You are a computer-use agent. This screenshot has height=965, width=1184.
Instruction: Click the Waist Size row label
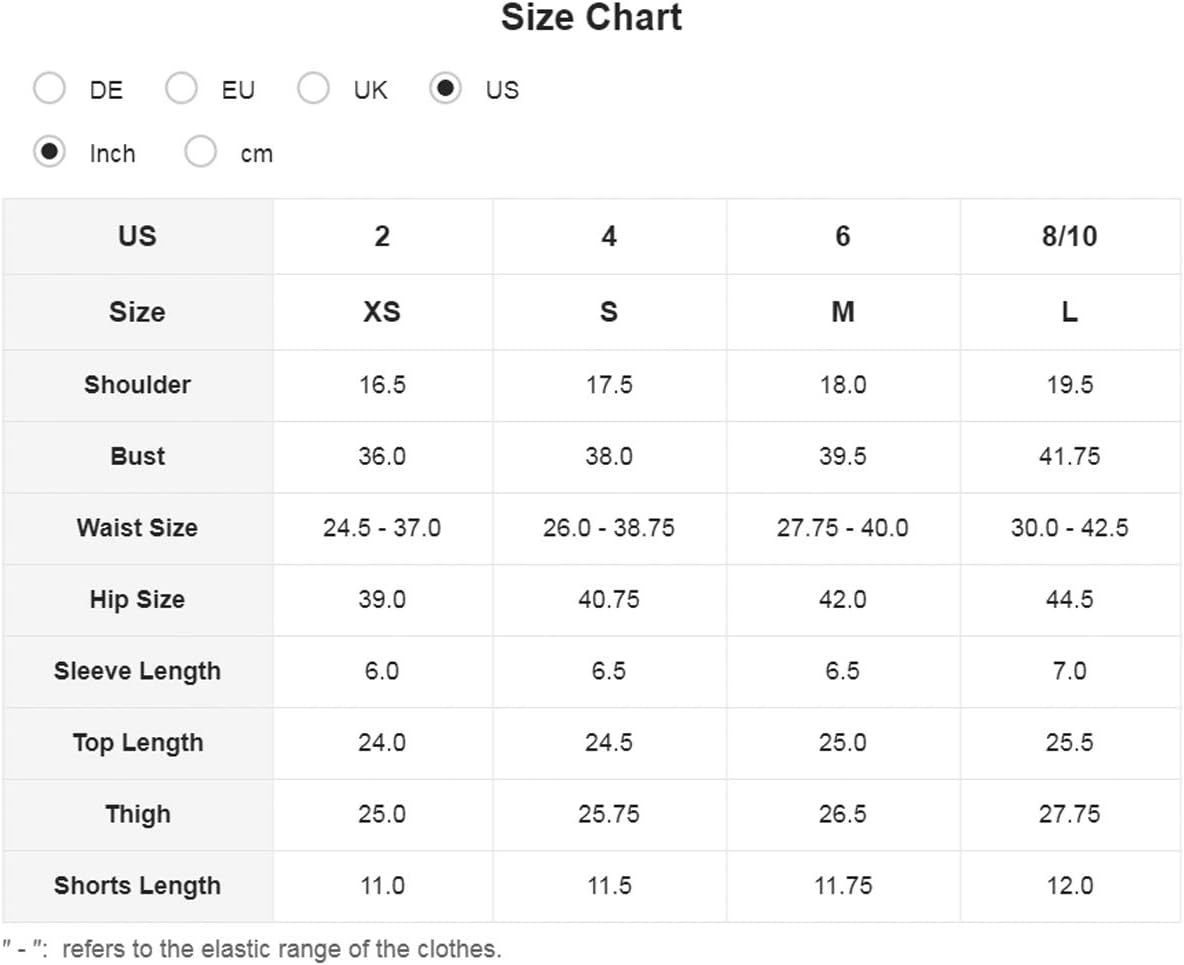pos(137,528)
